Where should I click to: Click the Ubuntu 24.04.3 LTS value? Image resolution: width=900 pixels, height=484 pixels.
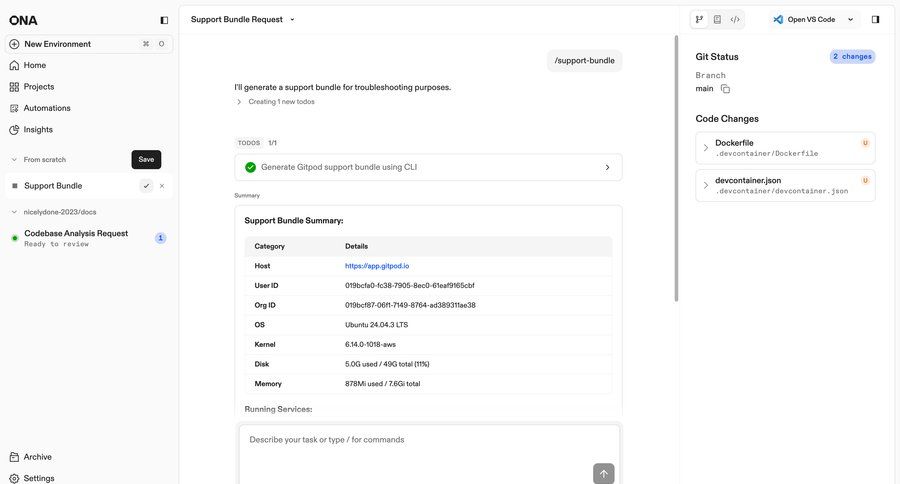(x=377, y=324)
